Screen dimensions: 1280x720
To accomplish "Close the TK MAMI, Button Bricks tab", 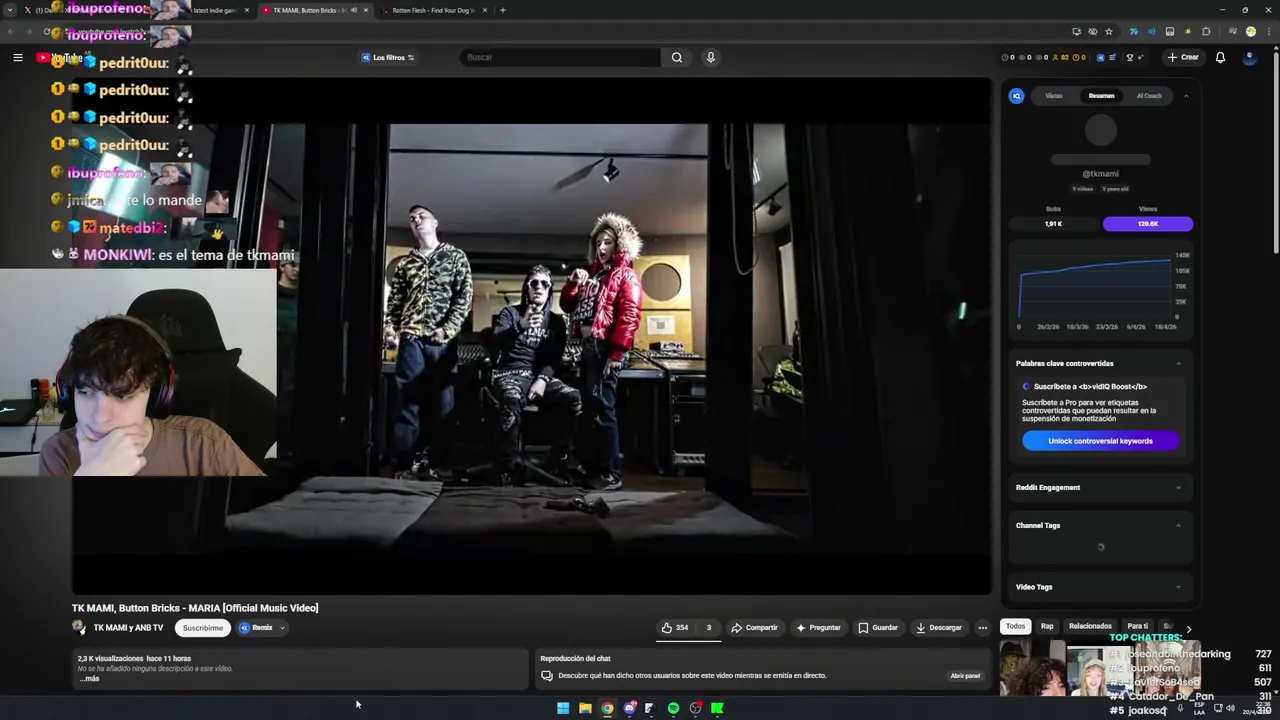I will point(366,10).
